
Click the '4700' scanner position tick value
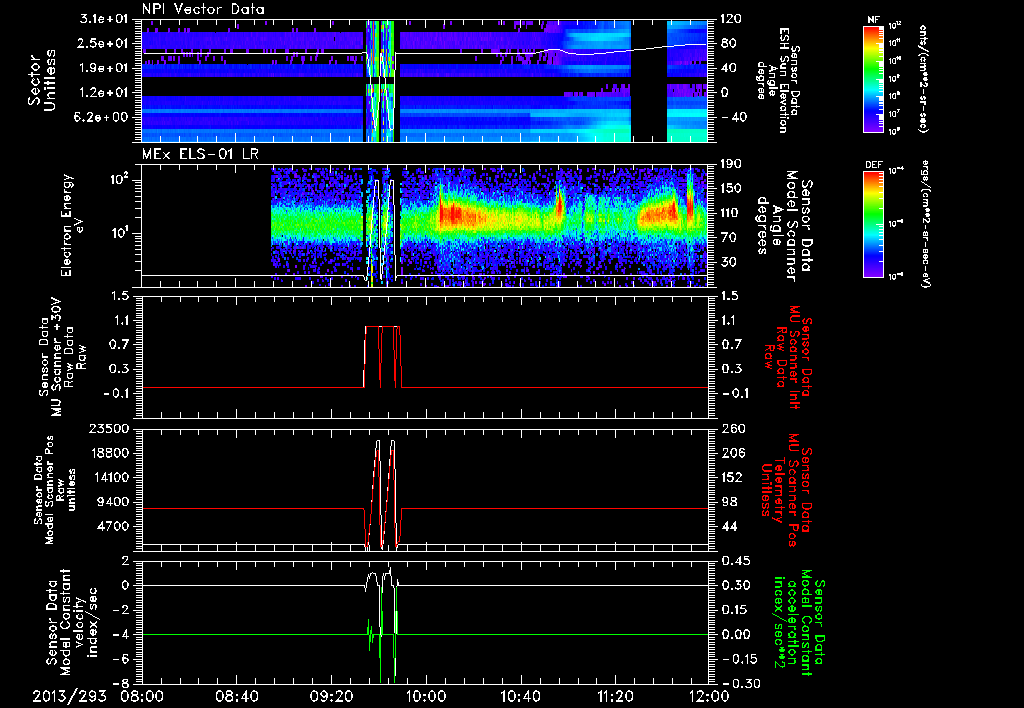(114, 526)
